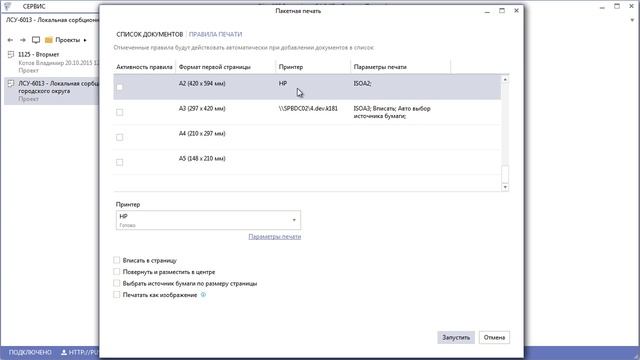Click the Отмена button
The height and width of the screenshot is (360, 640).
click(x=494, y=338)
